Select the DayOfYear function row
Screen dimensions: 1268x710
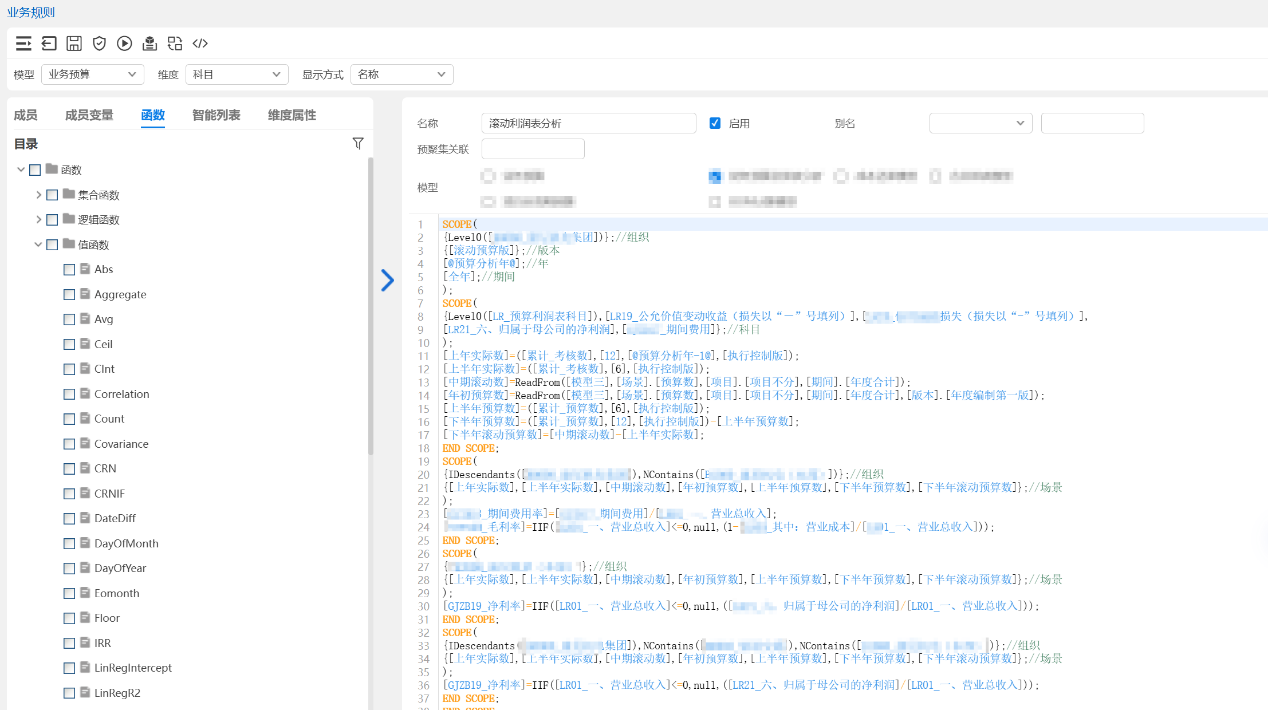[x=120, y=568]
